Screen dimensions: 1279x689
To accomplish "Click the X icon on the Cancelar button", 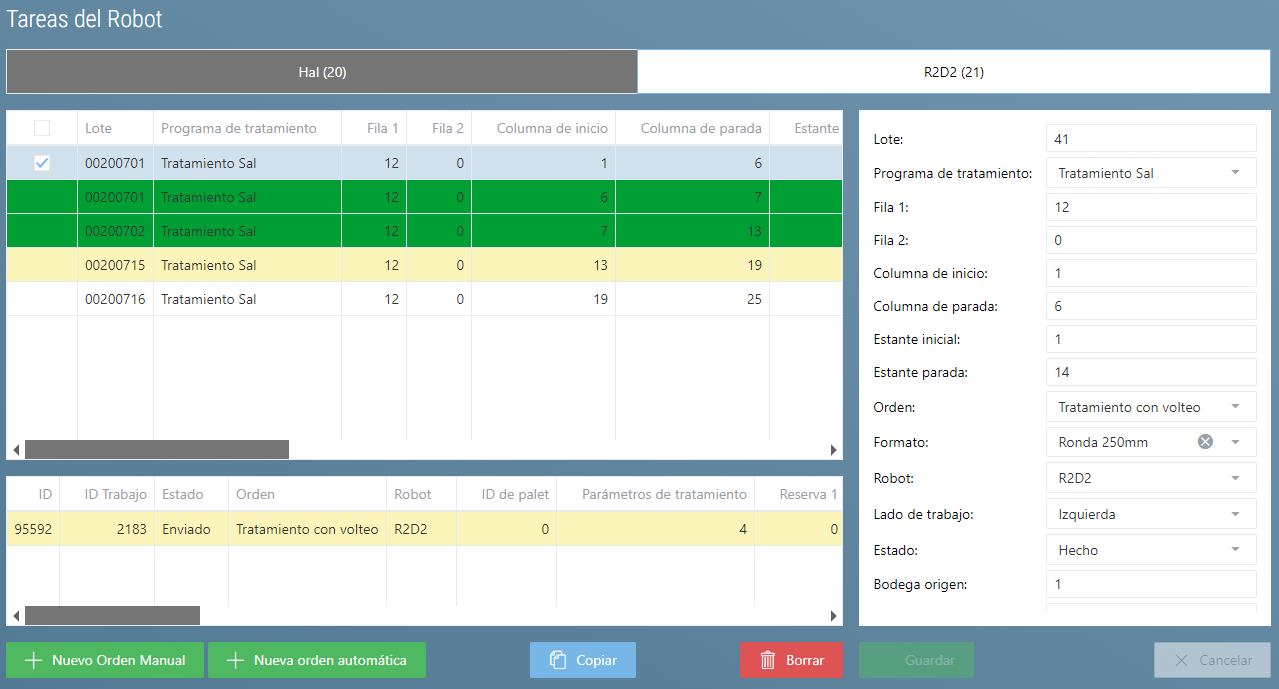I will coord(1182,660).
